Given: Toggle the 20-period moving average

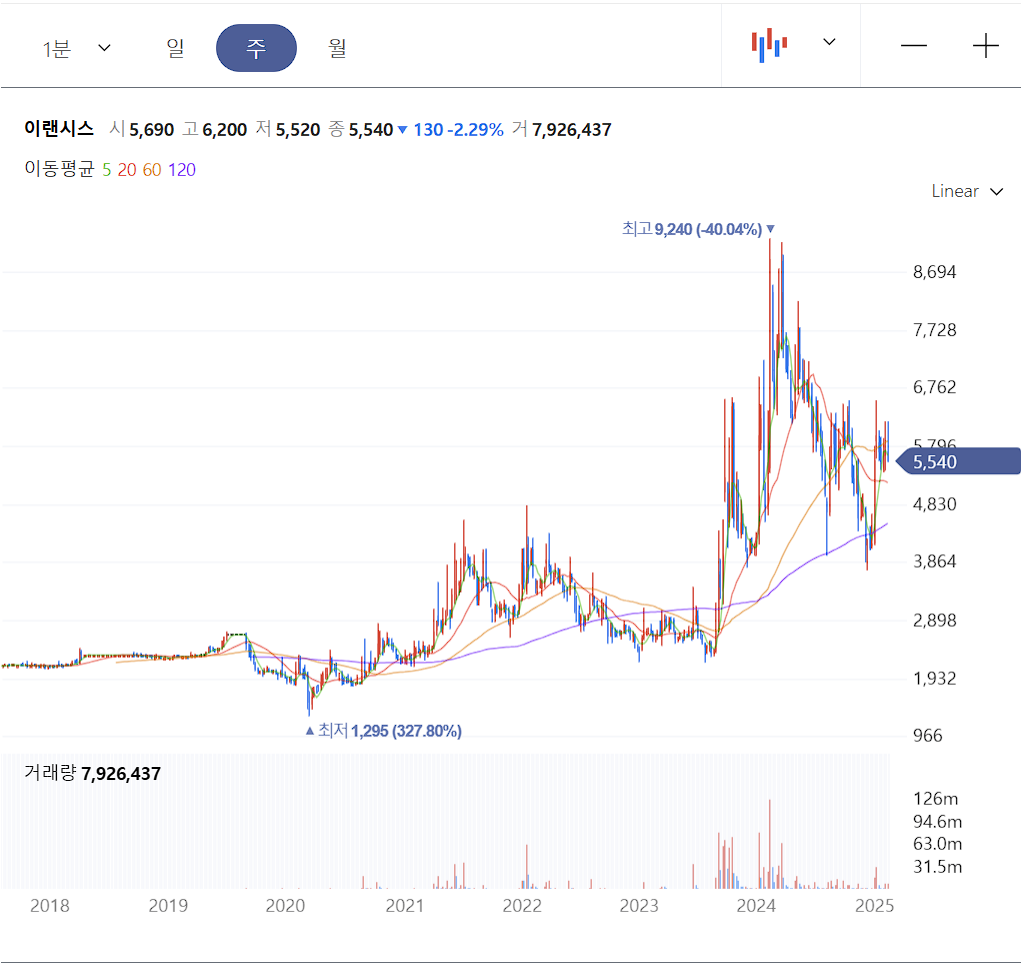Looking at the screenshot, I should (128, 170).
